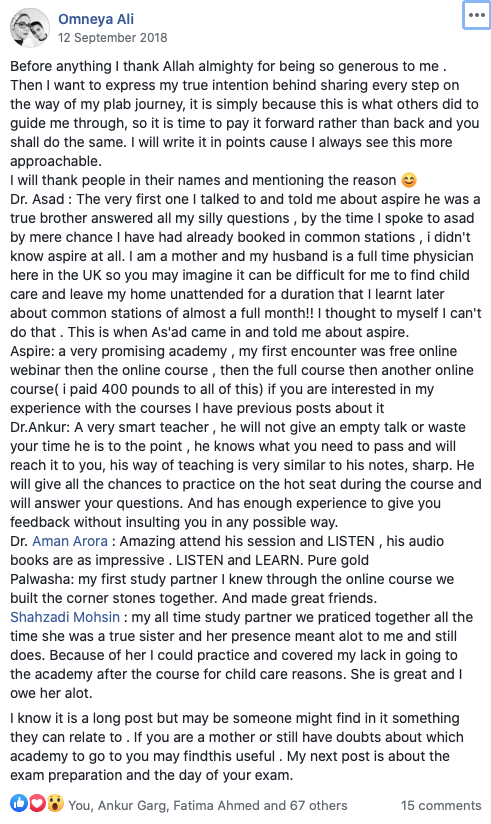Click the red heart Love reaction icon

36,804
